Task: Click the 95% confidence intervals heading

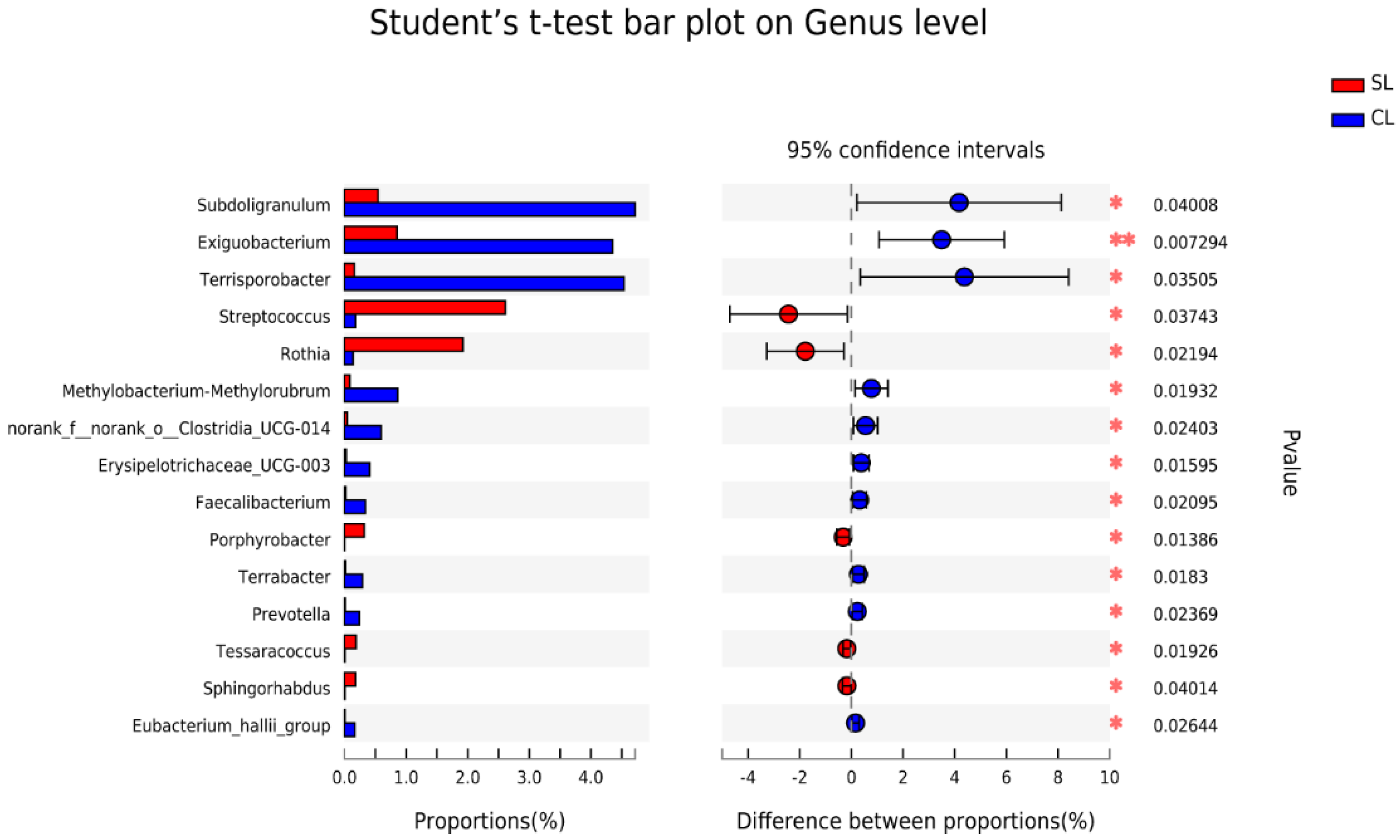Action: pyautogui.click(x=915, y=151)
